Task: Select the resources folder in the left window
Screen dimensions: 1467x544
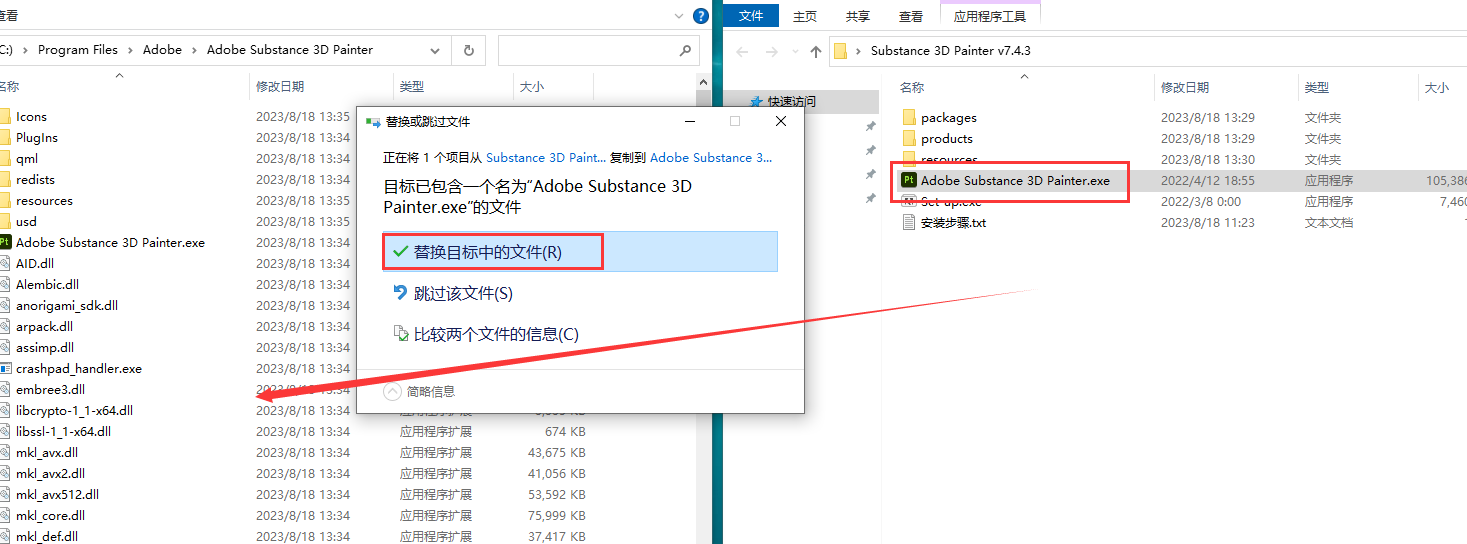Action: 44,201
